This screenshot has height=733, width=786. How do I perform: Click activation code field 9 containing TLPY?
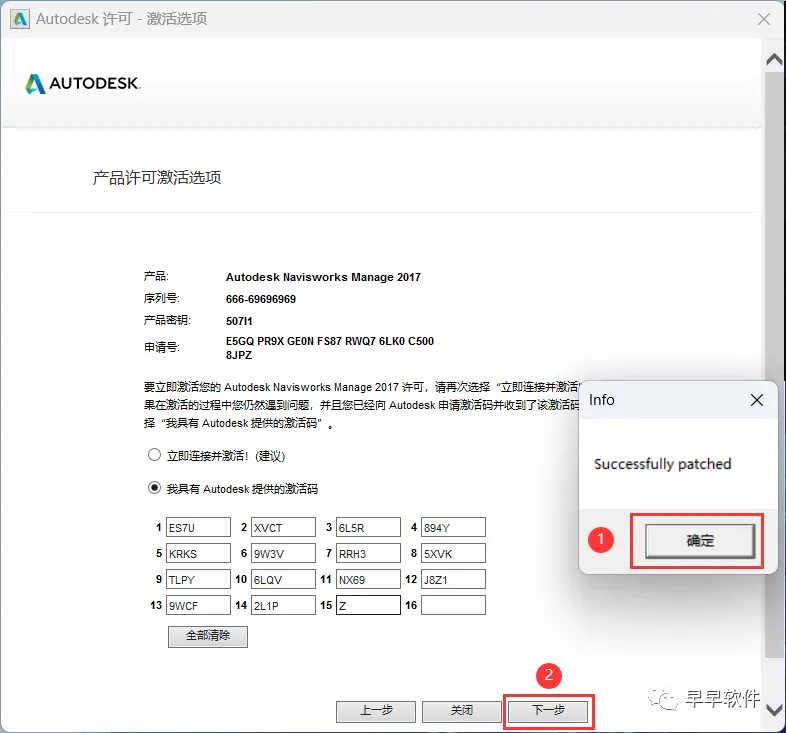click(199, 579)
